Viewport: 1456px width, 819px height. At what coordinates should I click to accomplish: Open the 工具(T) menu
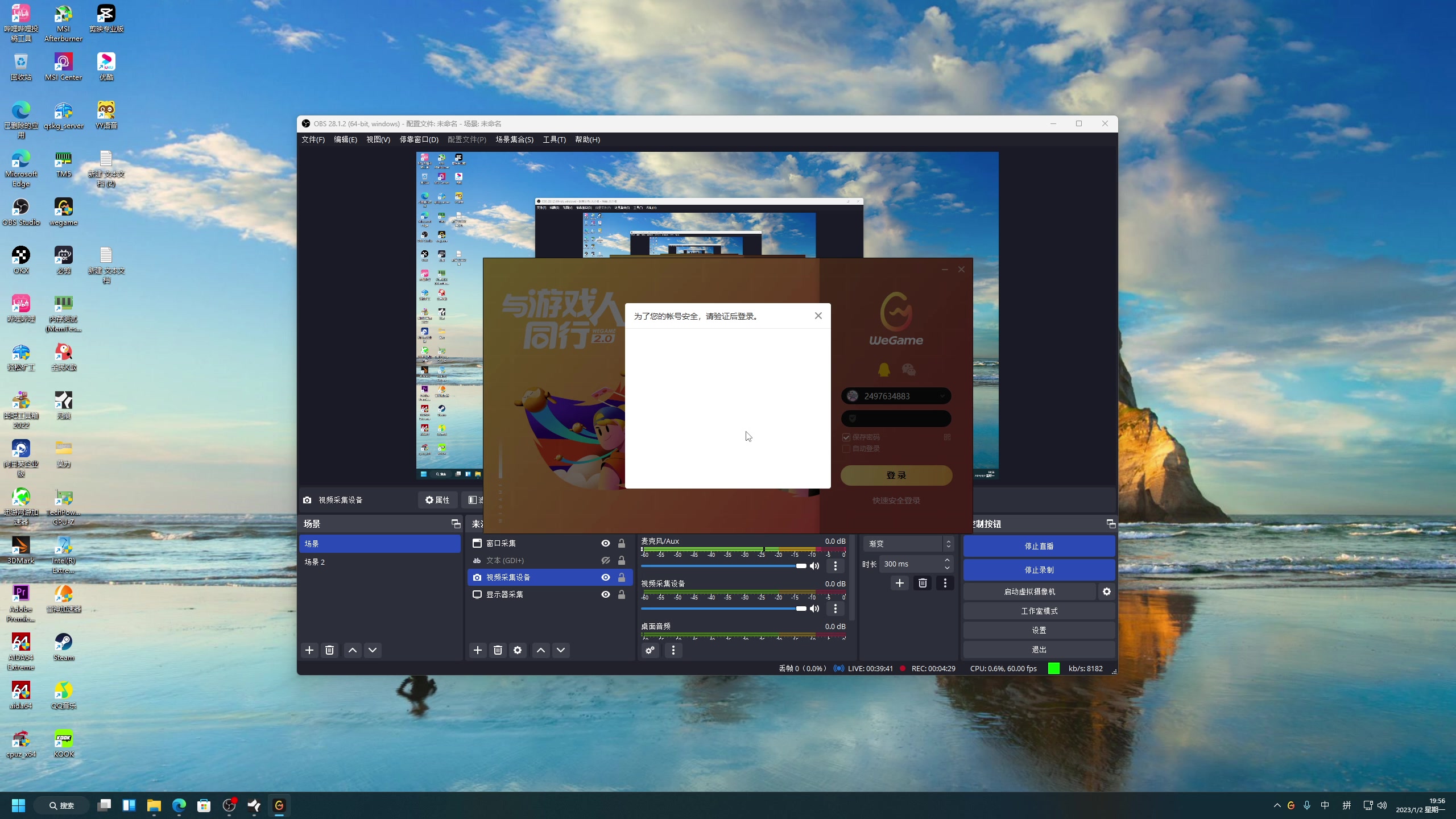pos(554,139)
